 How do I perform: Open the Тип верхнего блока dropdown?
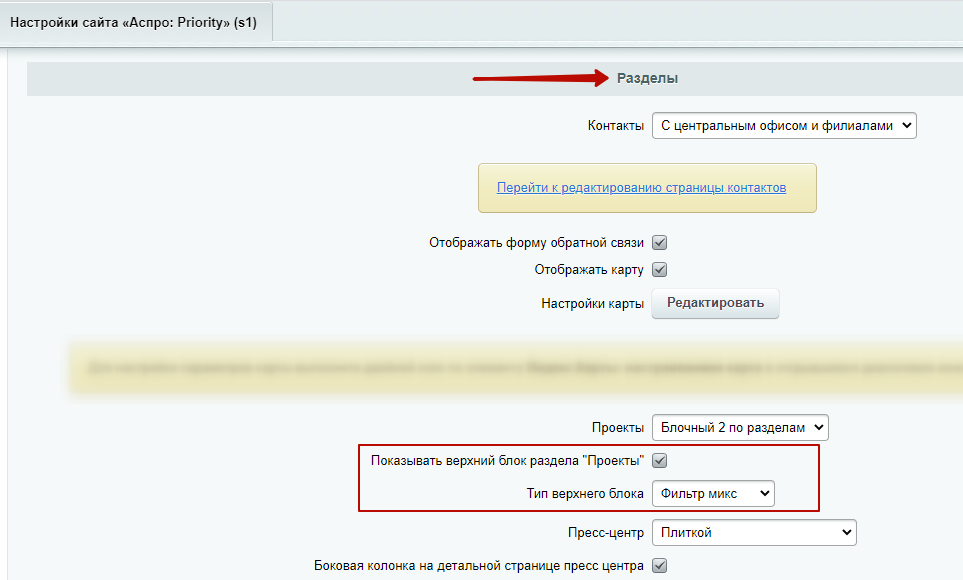[x=713, y=493]
